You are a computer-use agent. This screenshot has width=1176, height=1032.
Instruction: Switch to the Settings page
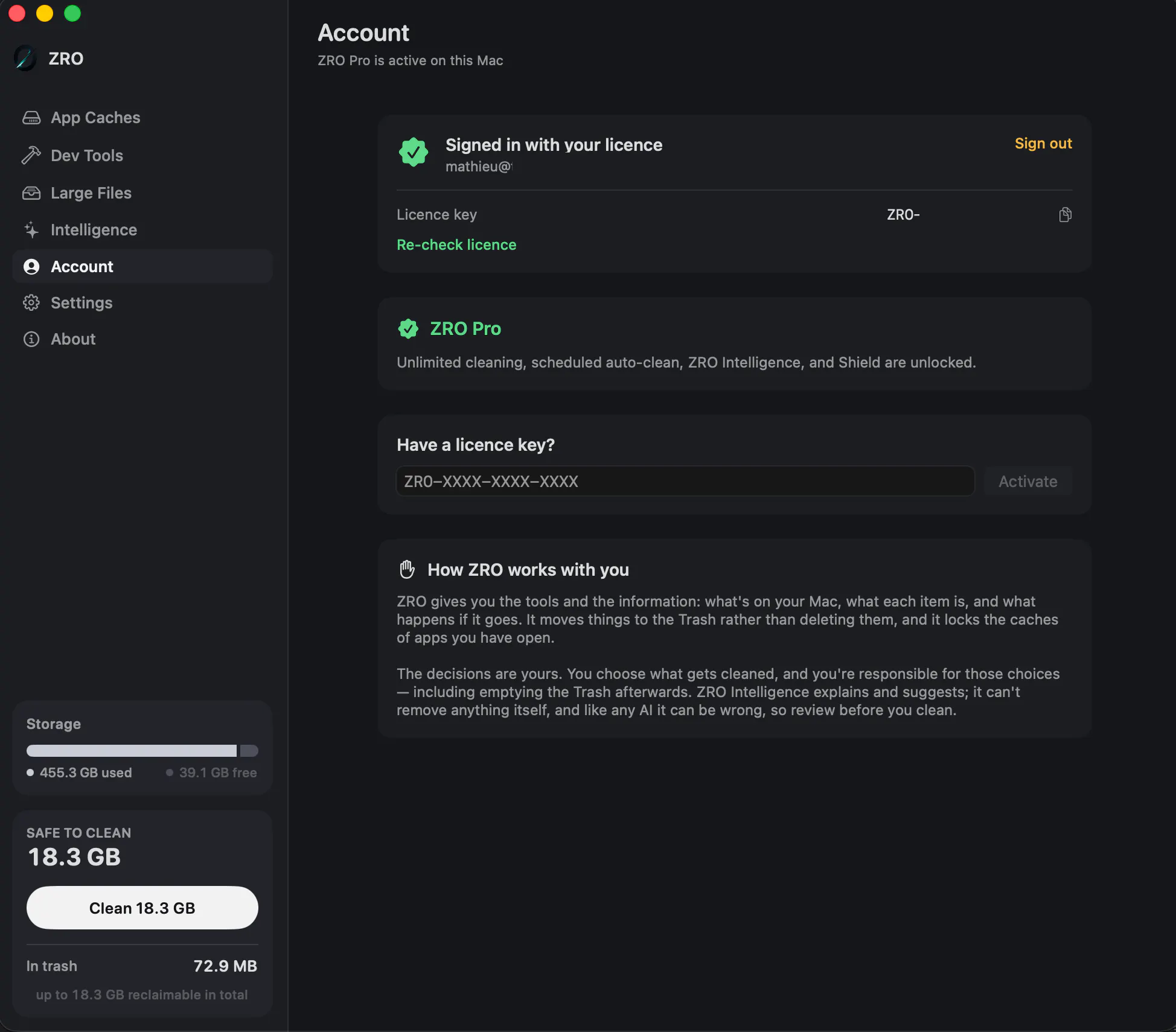pyautogui.click(x=142, y=303)
